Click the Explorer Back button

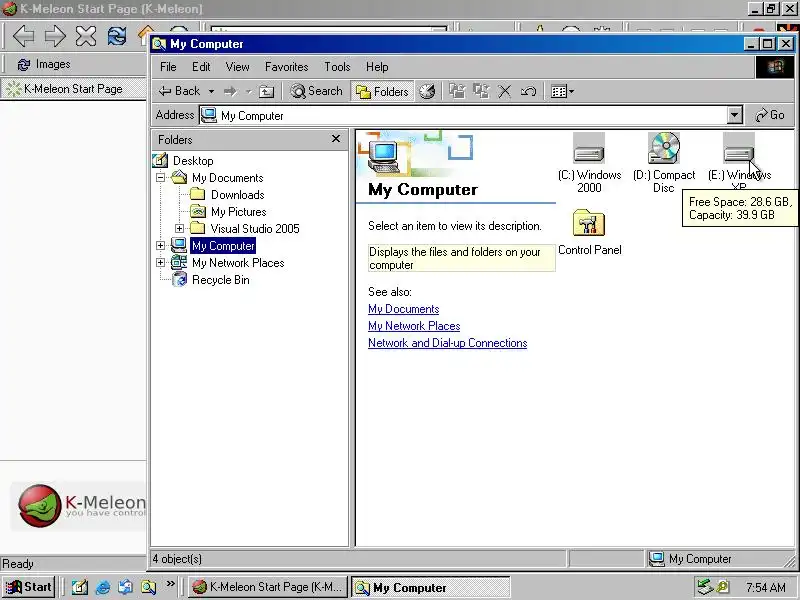click(x=179, y=91)
